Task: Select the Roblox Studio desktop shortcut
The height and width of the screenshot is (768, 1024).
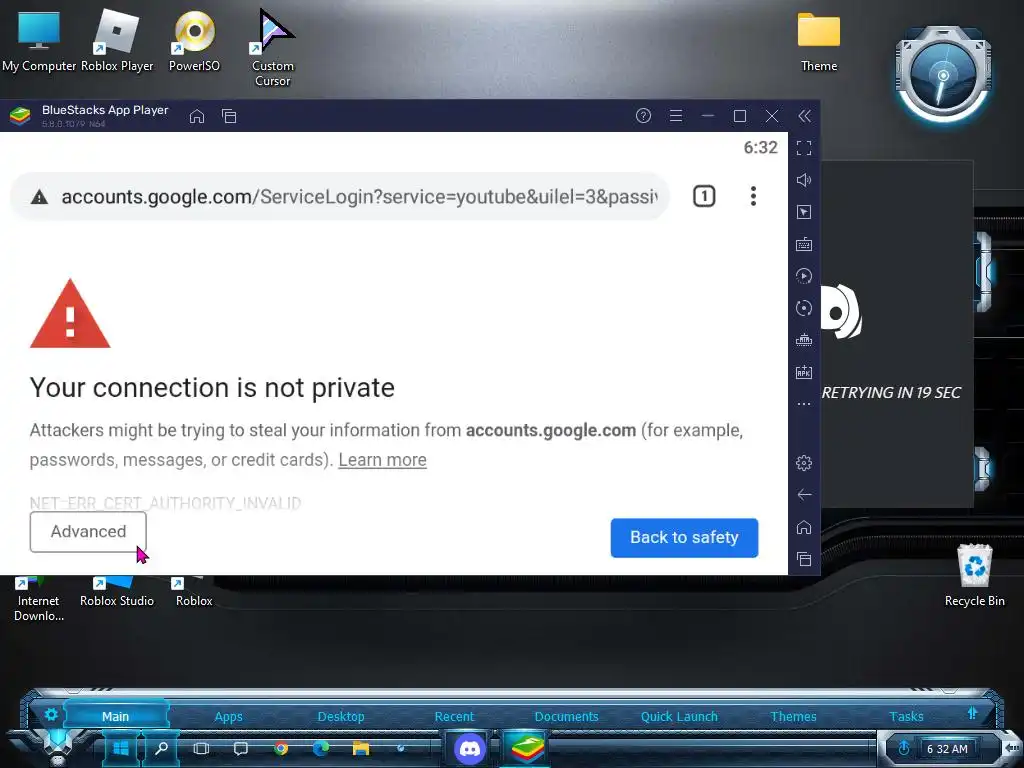Action: point(116,592)
